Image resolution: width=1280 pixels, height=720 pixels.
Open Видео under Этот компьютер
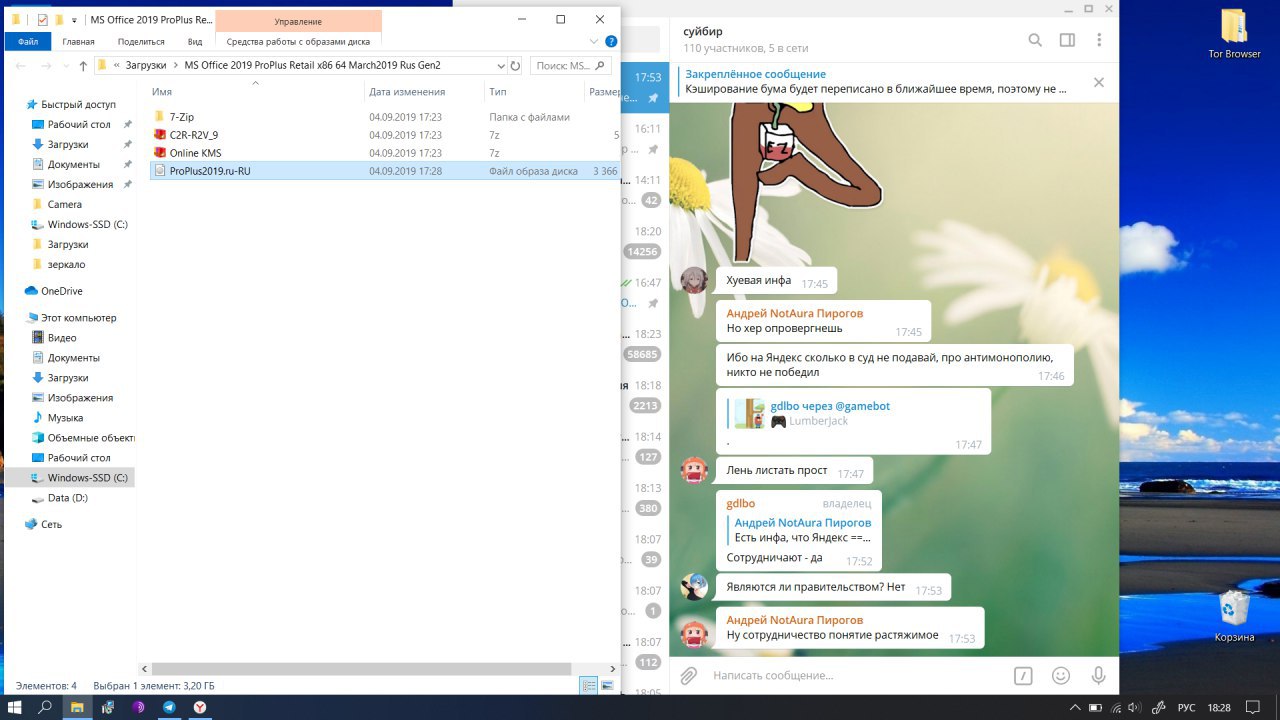coord(62,338)
